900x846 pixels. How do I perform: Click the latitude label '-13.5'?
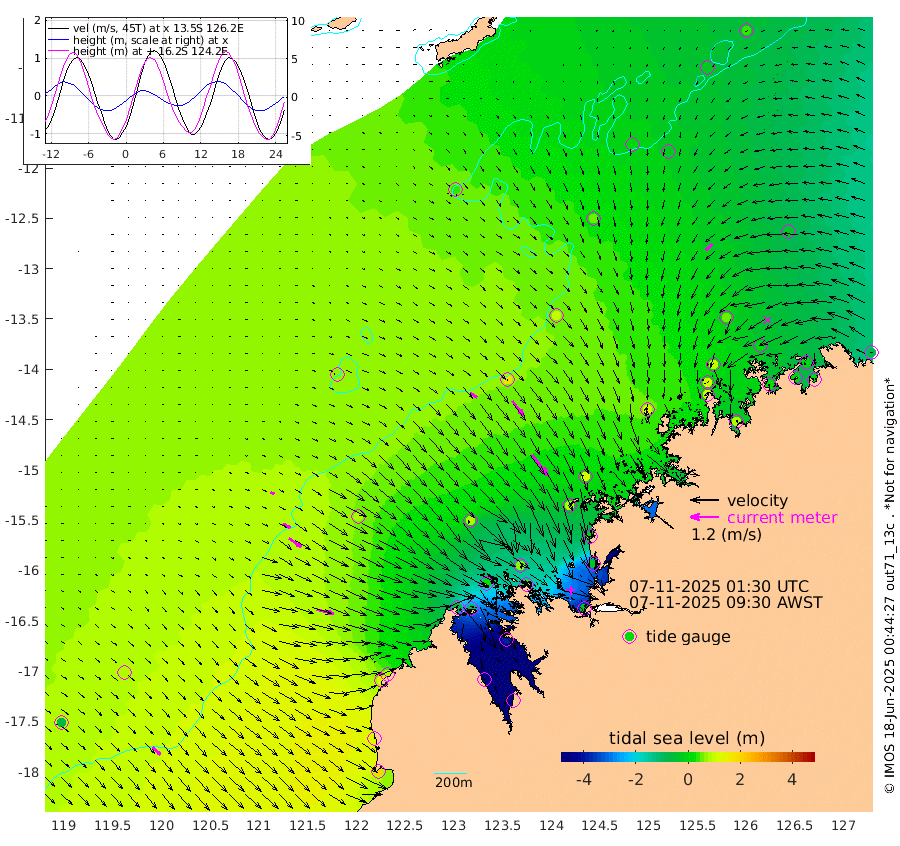(22, 319)
